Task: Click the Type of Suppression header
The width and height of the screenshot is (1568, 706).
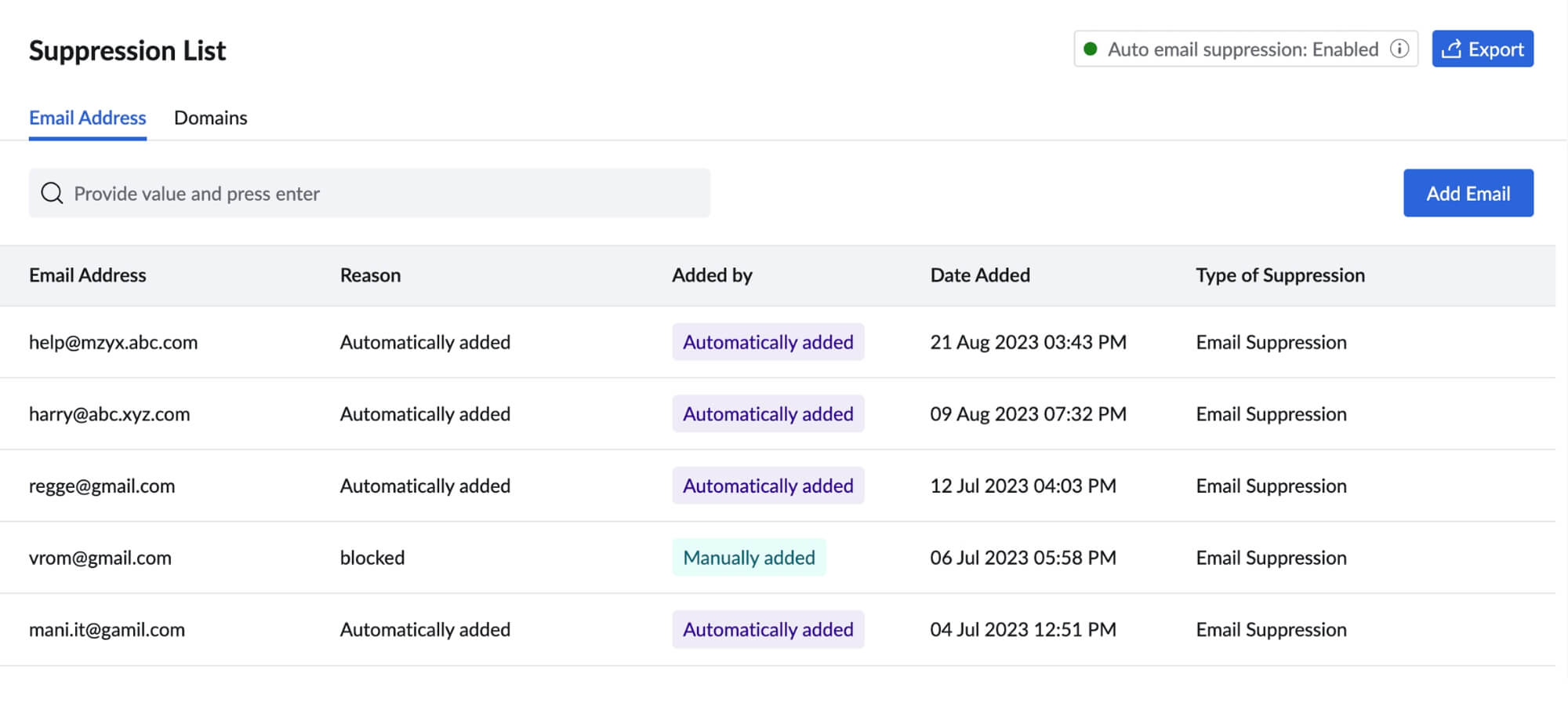Action: point(1280,275)
